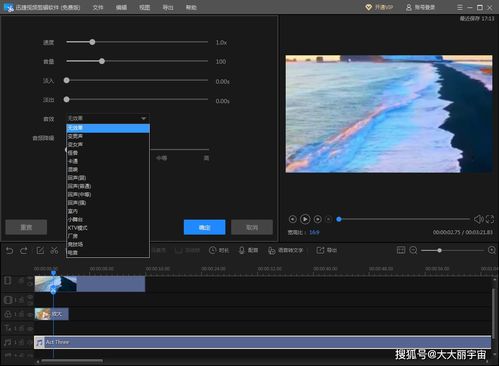Image resolution: width=499 pixels, height=366 pixels.
Task: Open the edit pencil tool
Action: pos(40,251)
